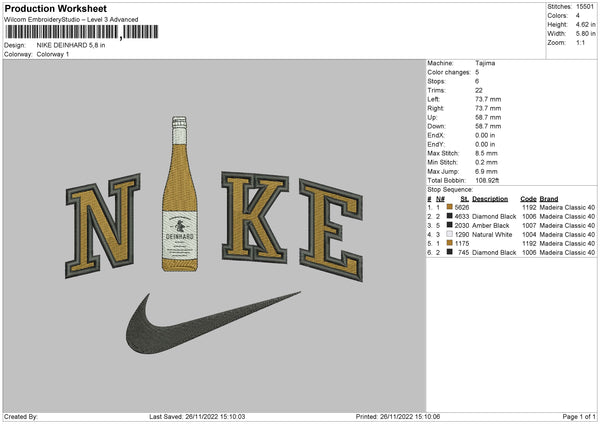Click Diamond Black description in stop row 2
This screenshot has width=600, height=424.
click(x=494, y=217)
